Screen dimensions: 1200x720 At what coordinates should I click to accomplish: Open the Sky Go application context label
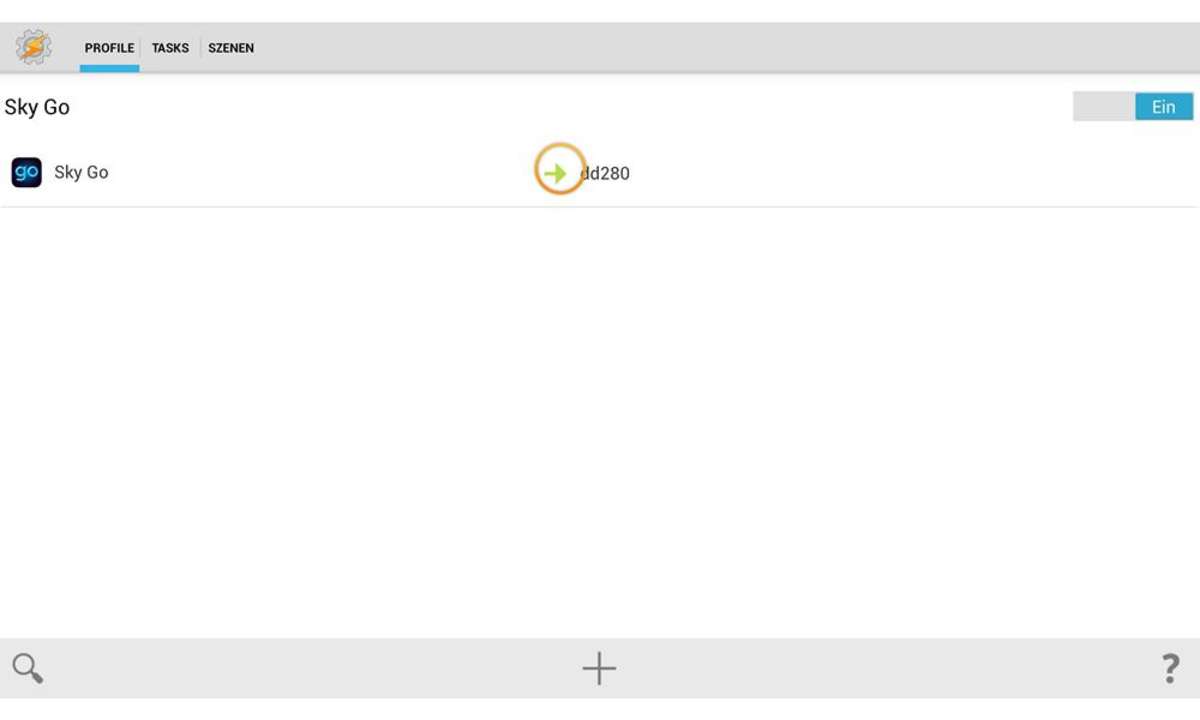[81, 172]
